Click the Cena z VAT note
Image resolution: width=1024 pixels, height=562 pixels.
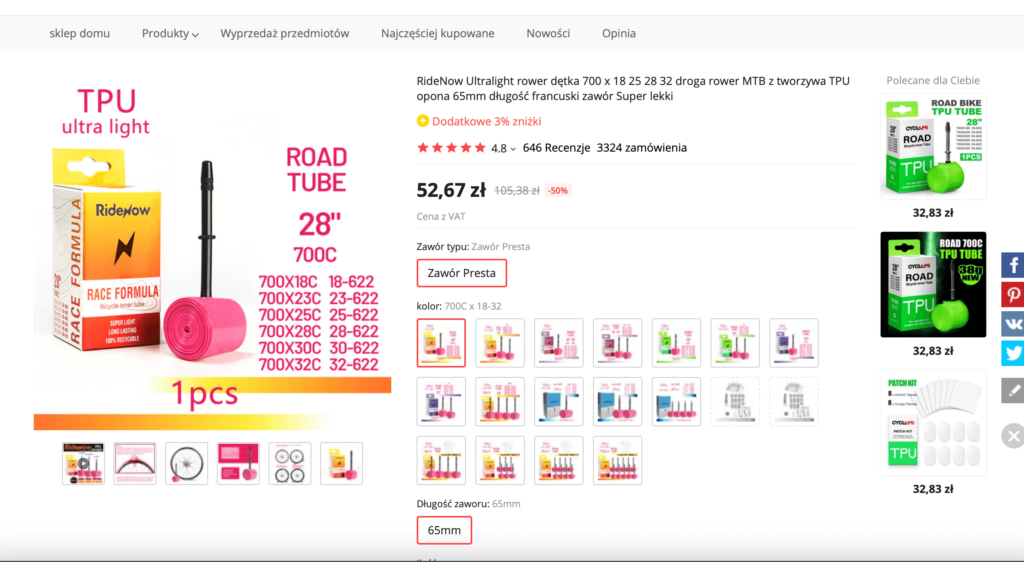coord(441,216)
